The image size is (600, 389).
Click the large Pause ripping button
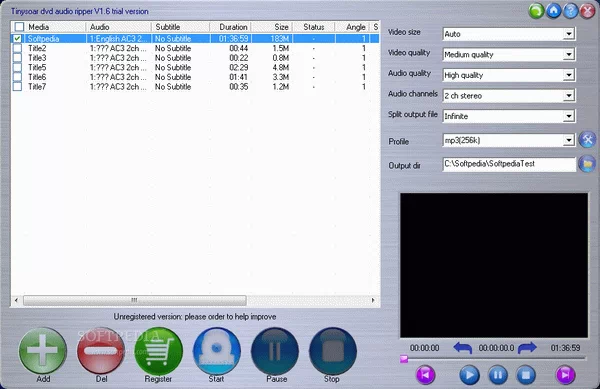(x=275, y=351)
